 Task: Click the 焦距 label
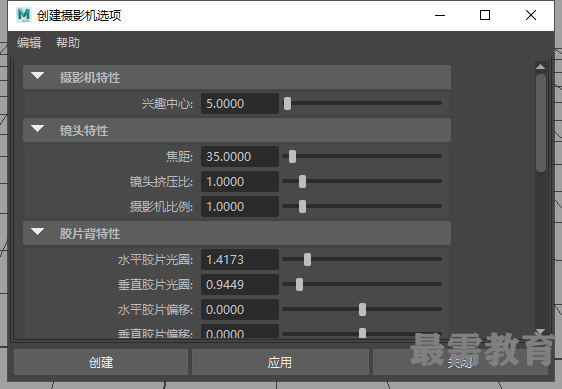(x=180, y=157)
